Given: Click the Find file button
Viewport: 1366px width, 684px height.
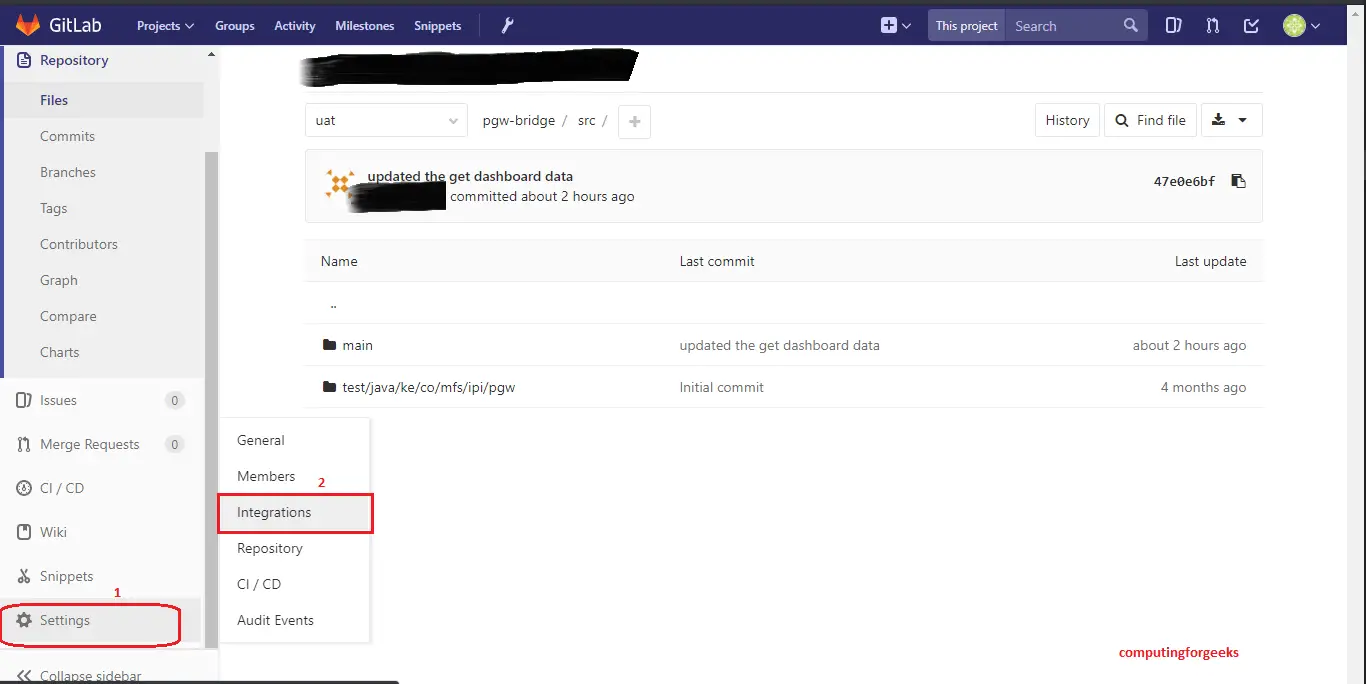Looking at the screenshot, I should click(1150, 120).
